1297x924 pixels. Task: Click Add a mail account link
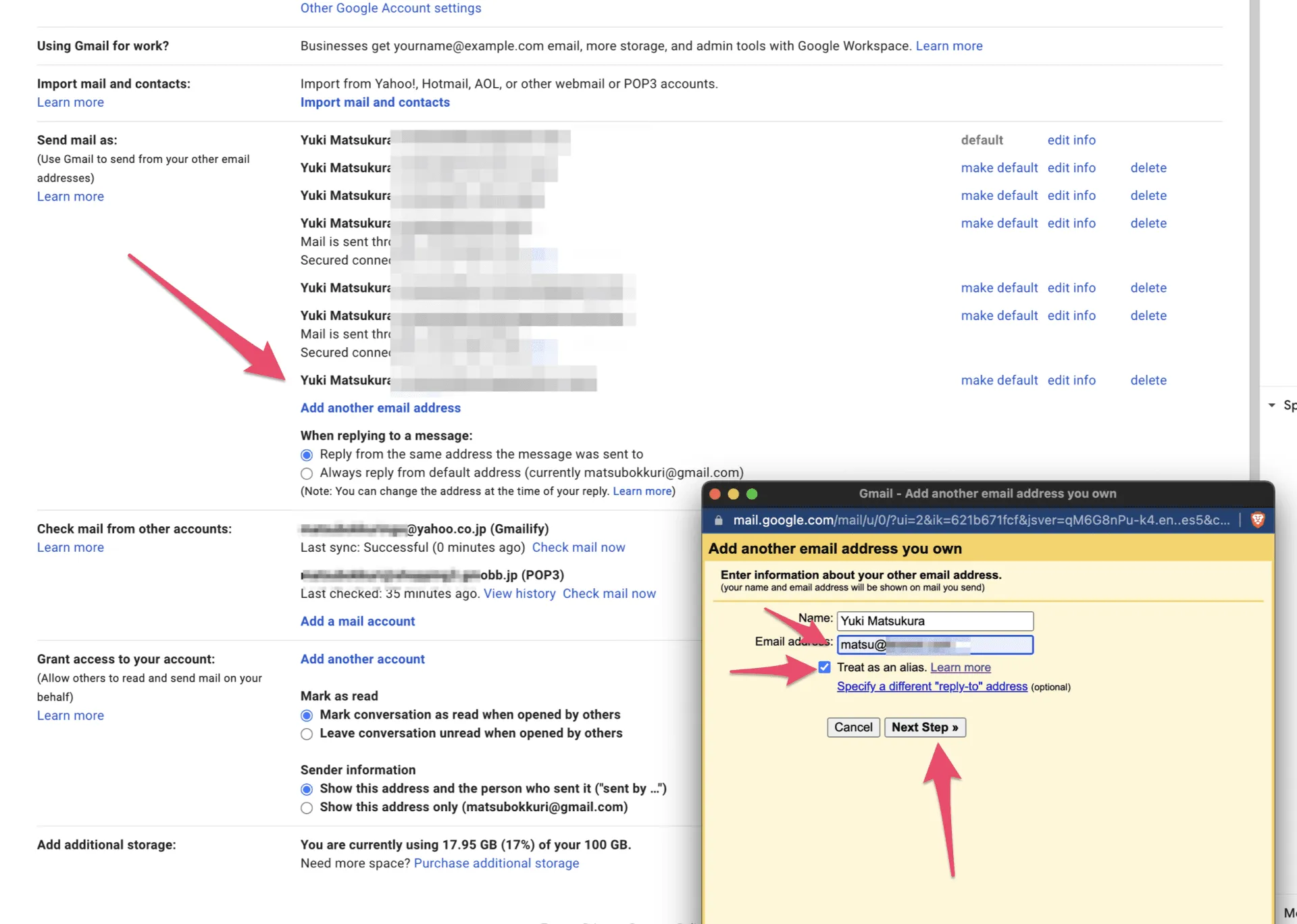click(x=357, y=621)
